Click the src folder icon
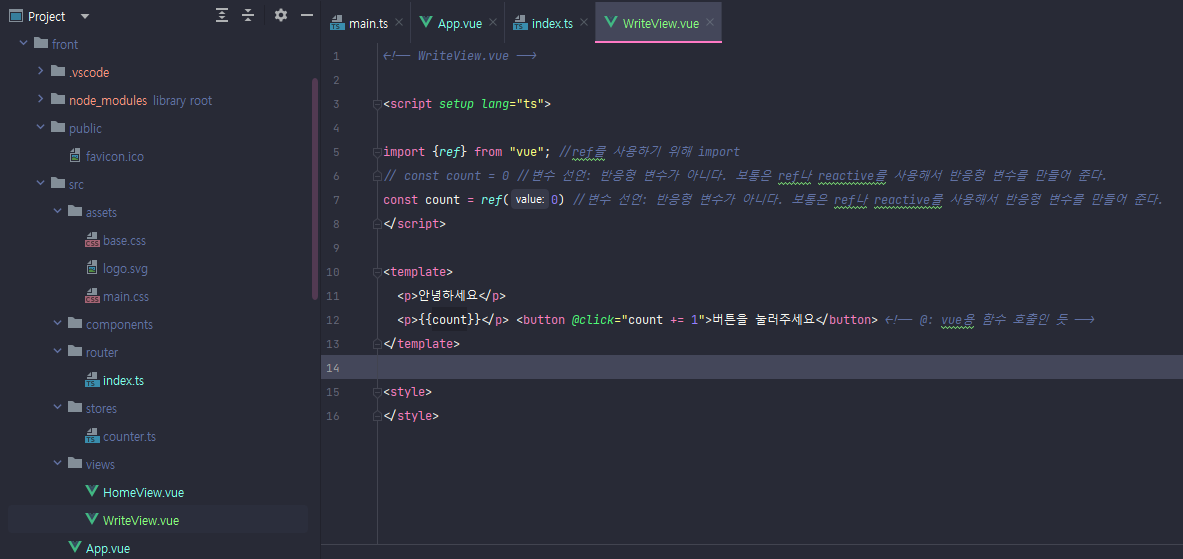 (58, 183)
